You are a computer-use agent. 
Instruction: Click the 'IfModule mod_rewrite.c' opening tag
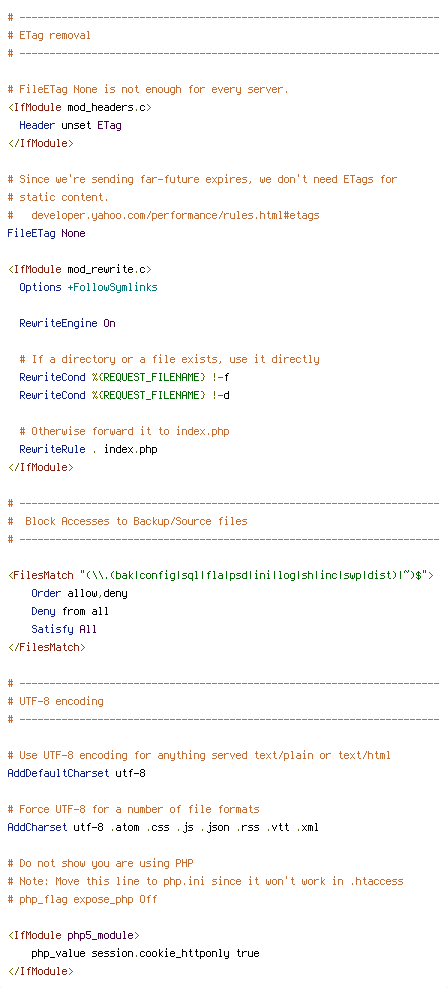(x=79, y=270)
